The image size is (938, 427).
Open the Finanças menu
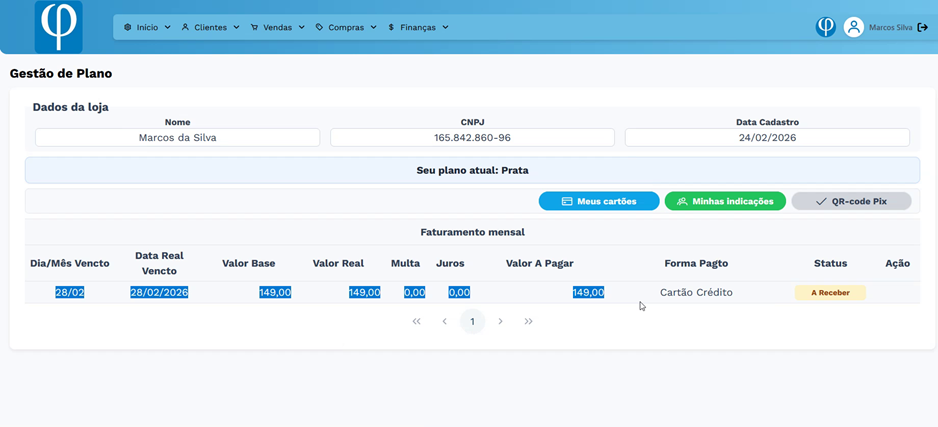pyautogui.click(x=418, y=27)
